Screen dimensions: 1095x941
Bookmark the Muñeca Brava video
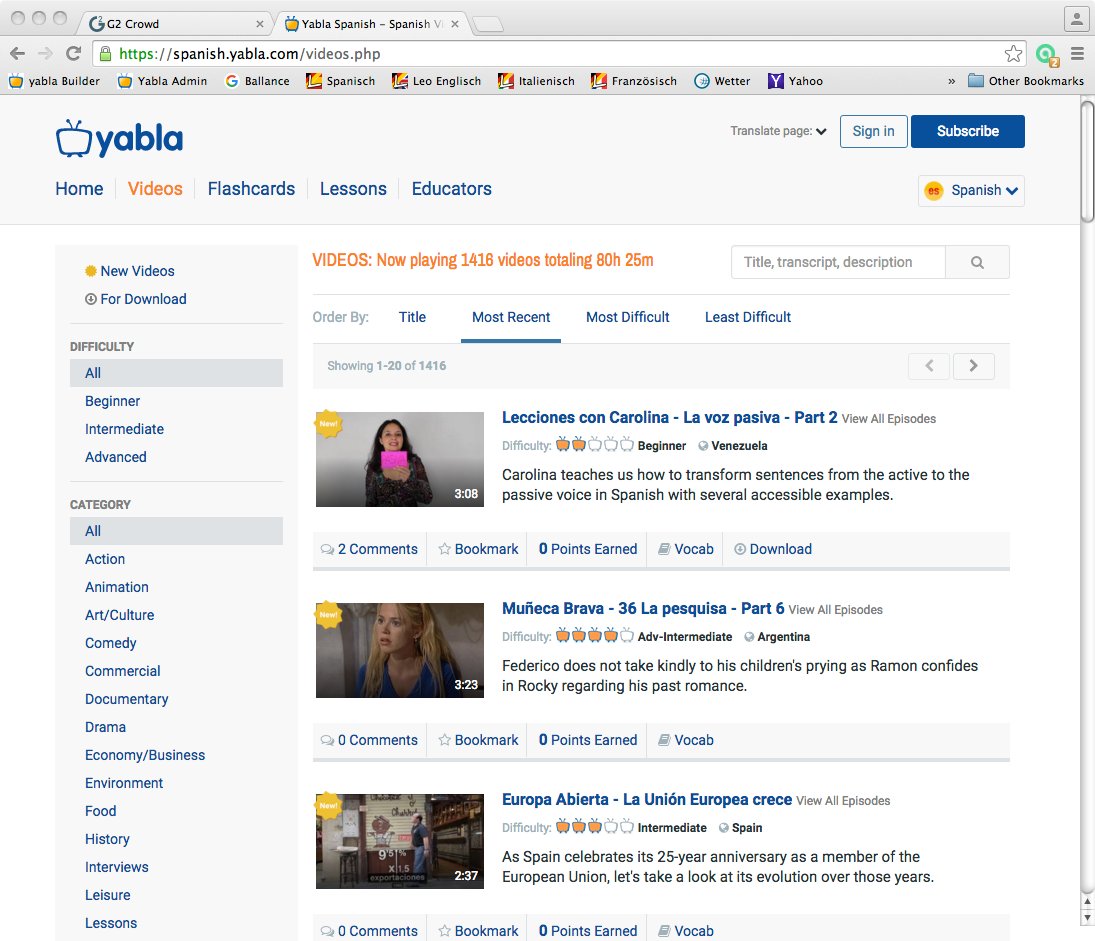pos(478,740)
